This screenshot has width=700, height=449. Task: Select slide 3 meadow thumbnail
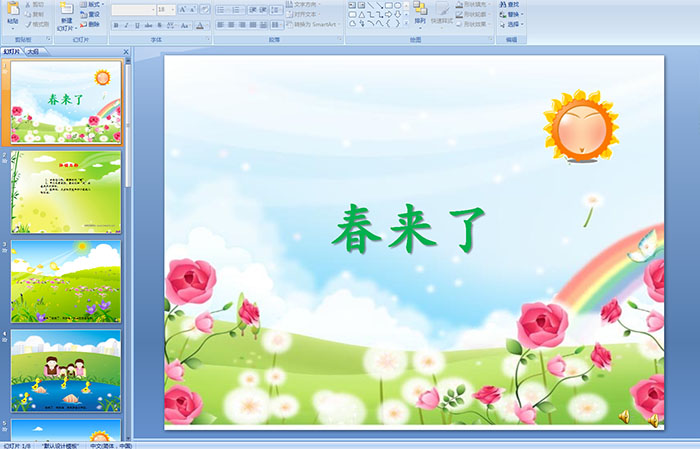coord(66,281)
